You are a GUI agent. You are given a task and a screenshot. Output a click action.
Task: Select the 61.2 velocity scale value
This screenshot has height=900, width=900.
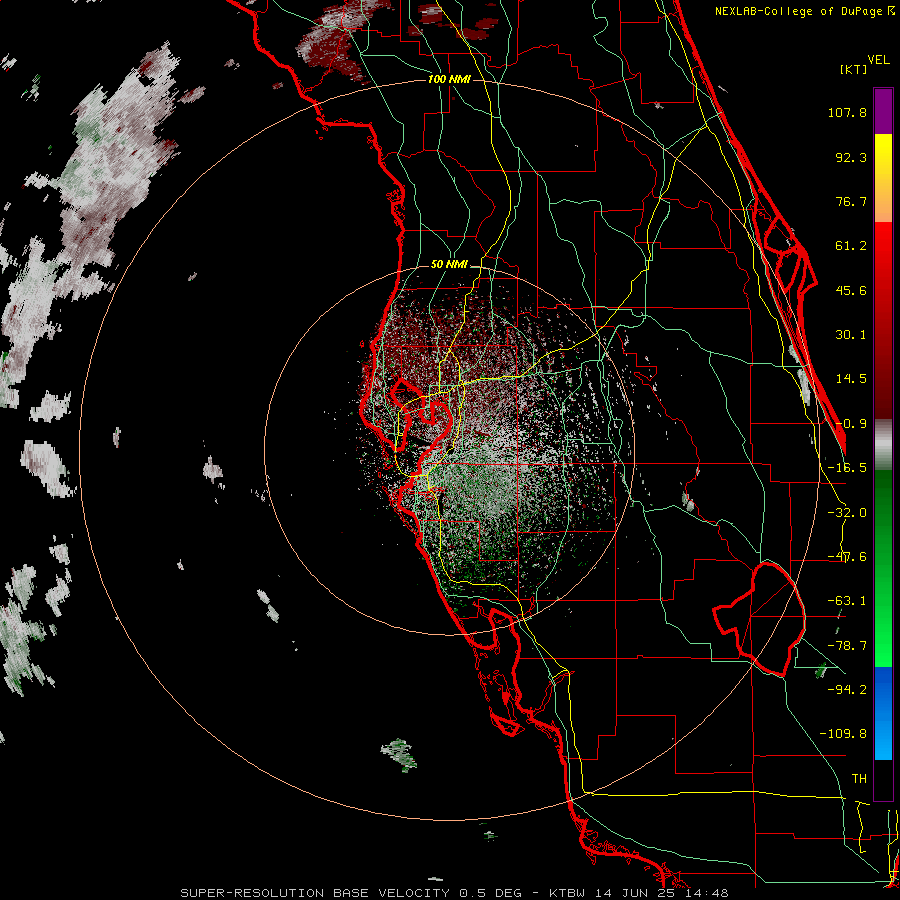(x=851, y=246)
